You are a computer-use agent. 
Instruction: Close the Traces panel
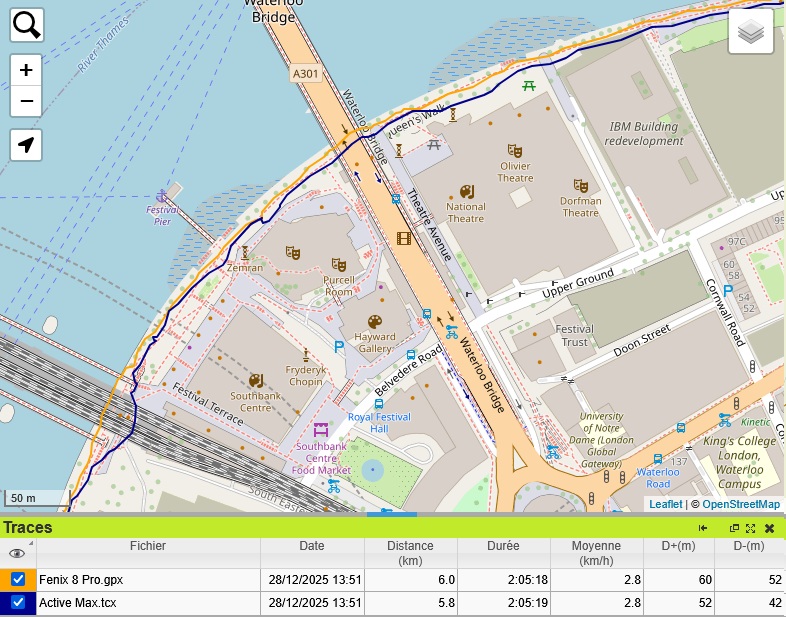pos(769,528)
